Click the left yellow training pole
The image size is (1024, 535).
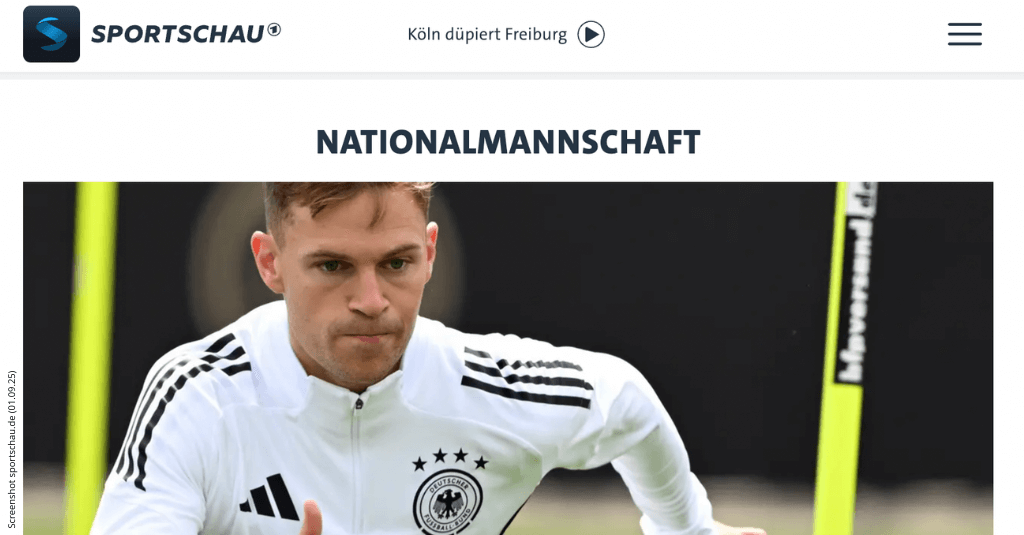tap(91, 358)
